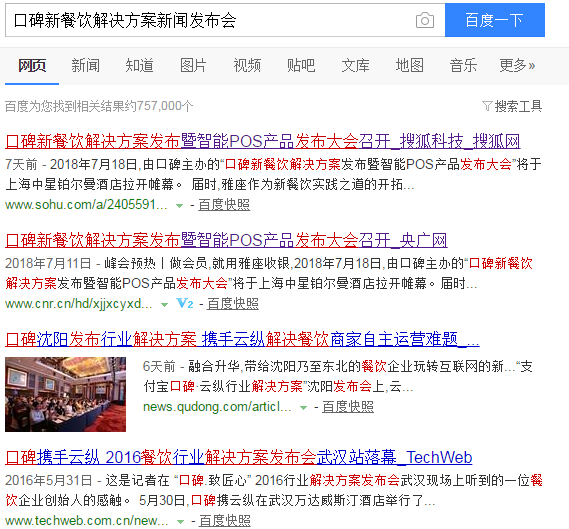Open the 口碑沈阳发布行业解决方案 result link
Image resolution: width=569 pixels, height=529 pixels.
click(242, 339)
